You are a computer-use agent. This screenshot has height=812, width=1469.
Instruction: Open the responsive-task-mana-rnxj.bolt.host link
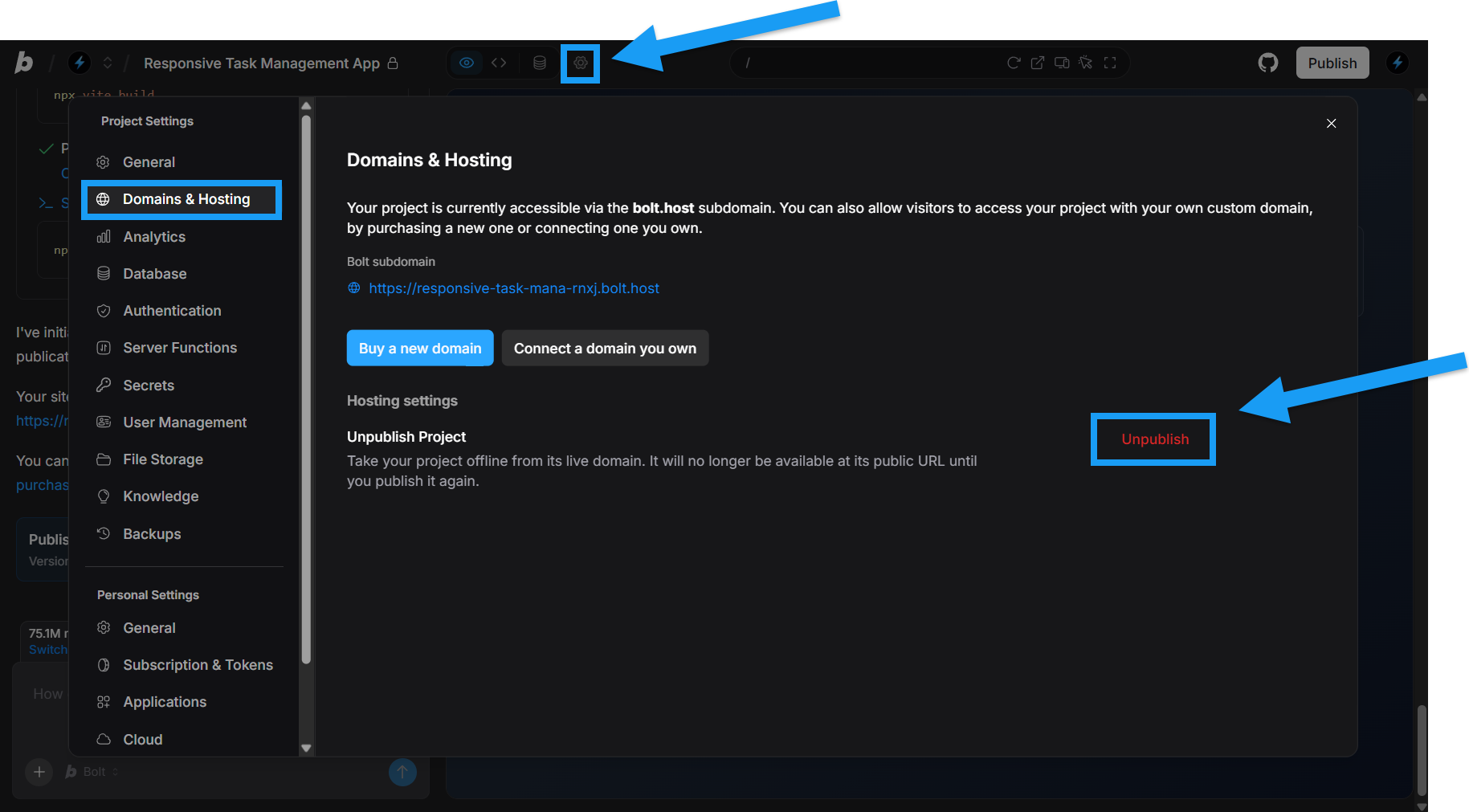(x=514, y=288)
